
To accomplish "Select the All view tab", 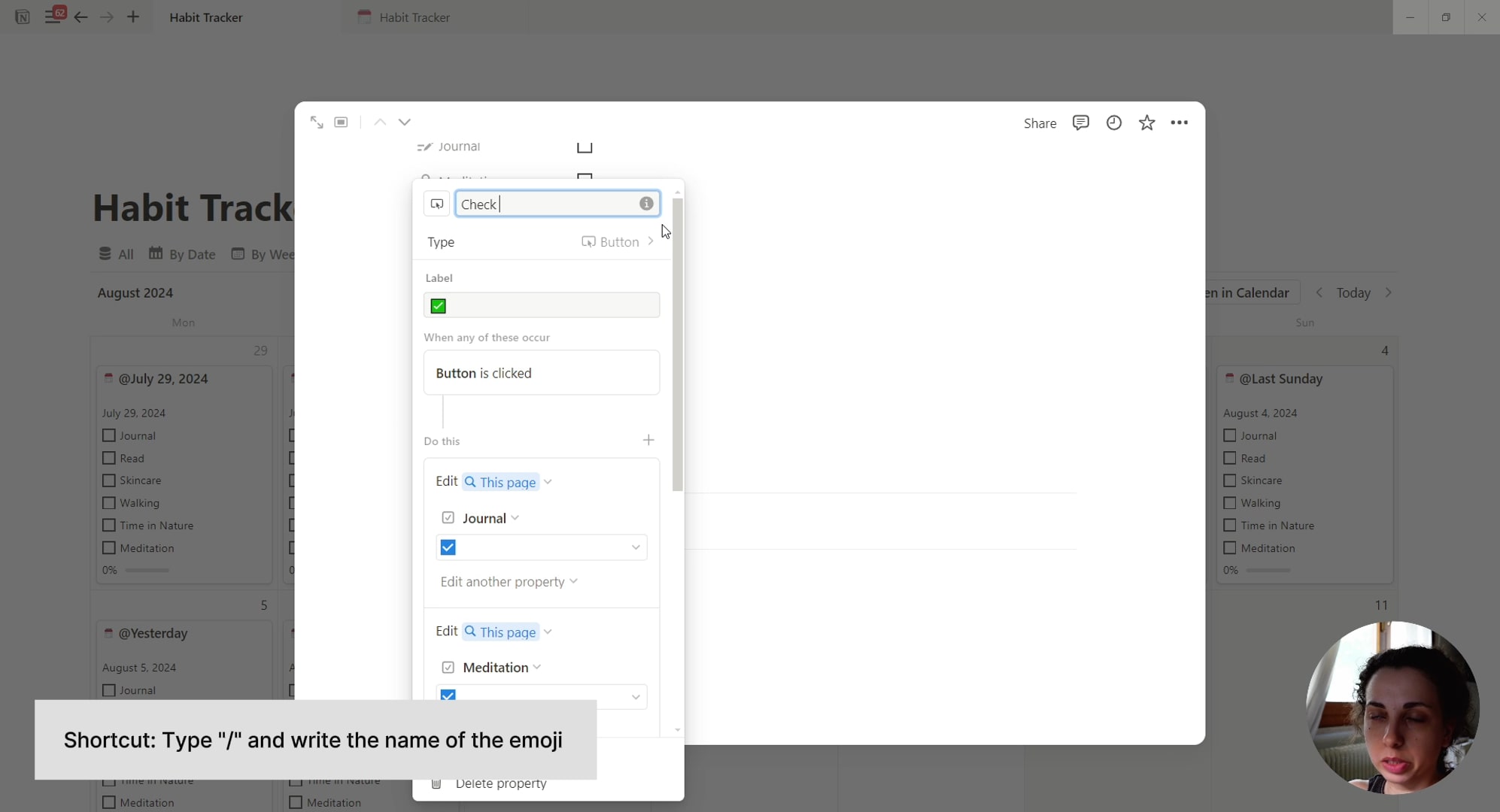I will [x=116, y=254].
